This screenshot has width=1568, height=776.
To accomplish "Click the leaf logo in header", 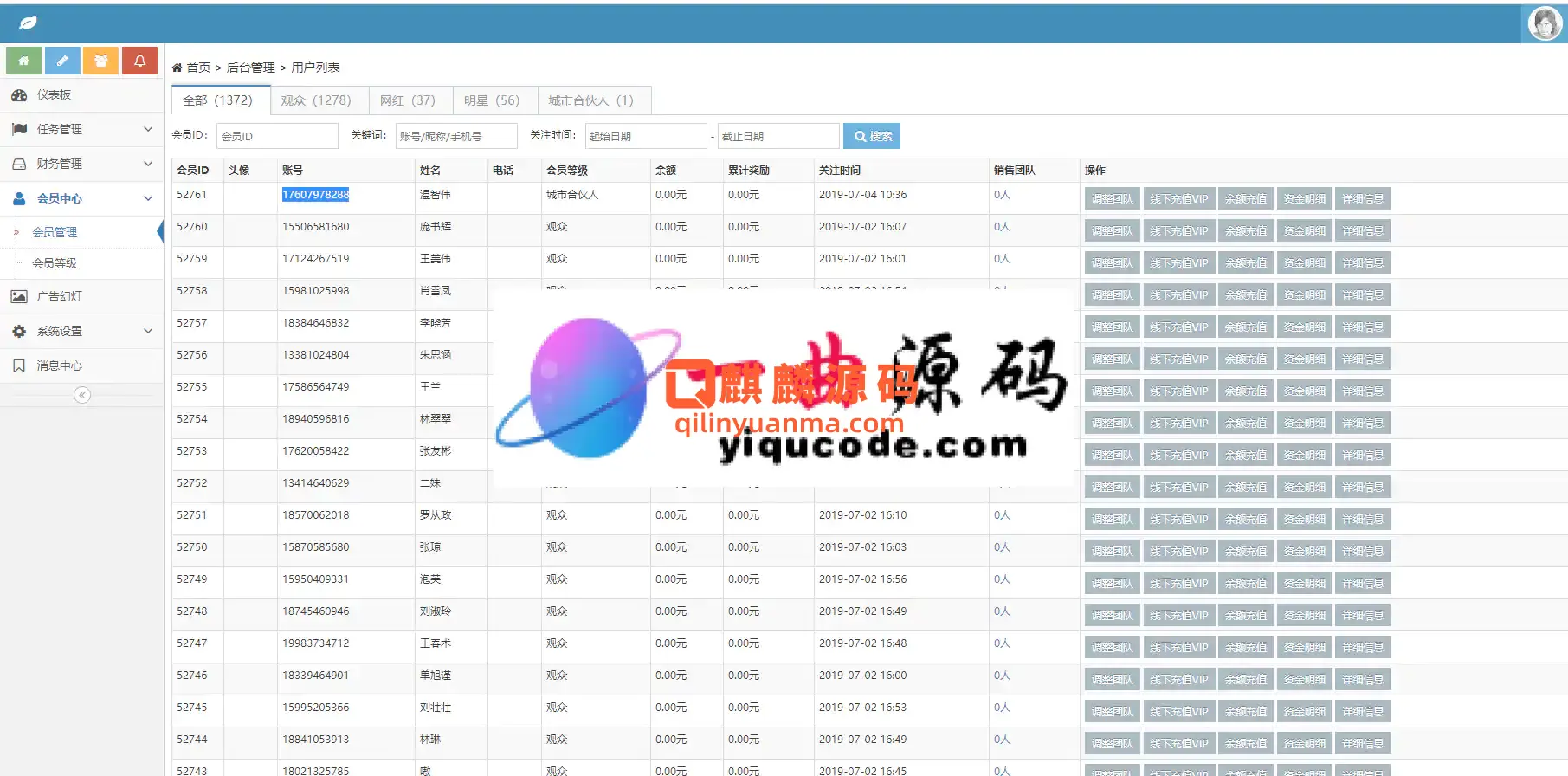I will click(x=28, y=23).
